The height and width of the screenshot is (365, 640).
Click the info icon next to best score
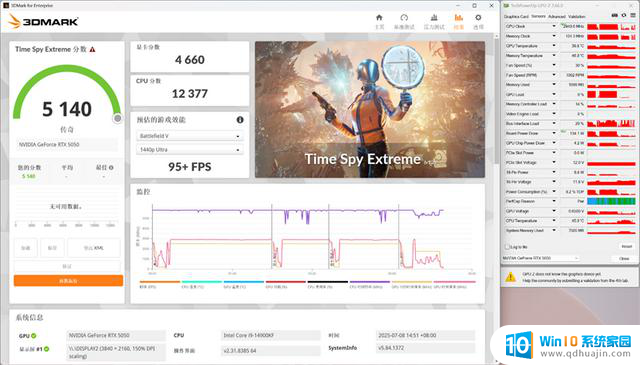click(x=111, y=167)
